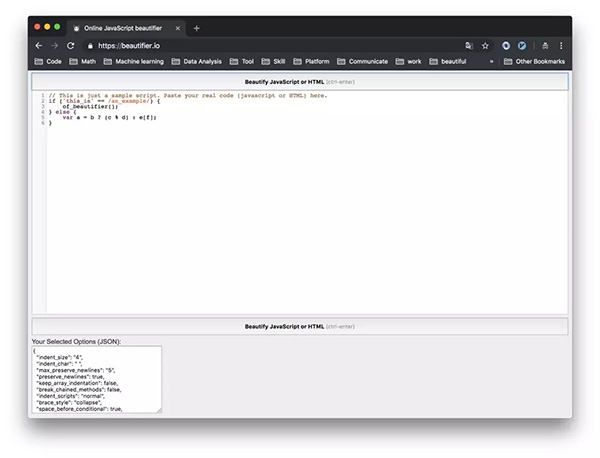
Task: Open the translate page icon
Action: point(469,46)
